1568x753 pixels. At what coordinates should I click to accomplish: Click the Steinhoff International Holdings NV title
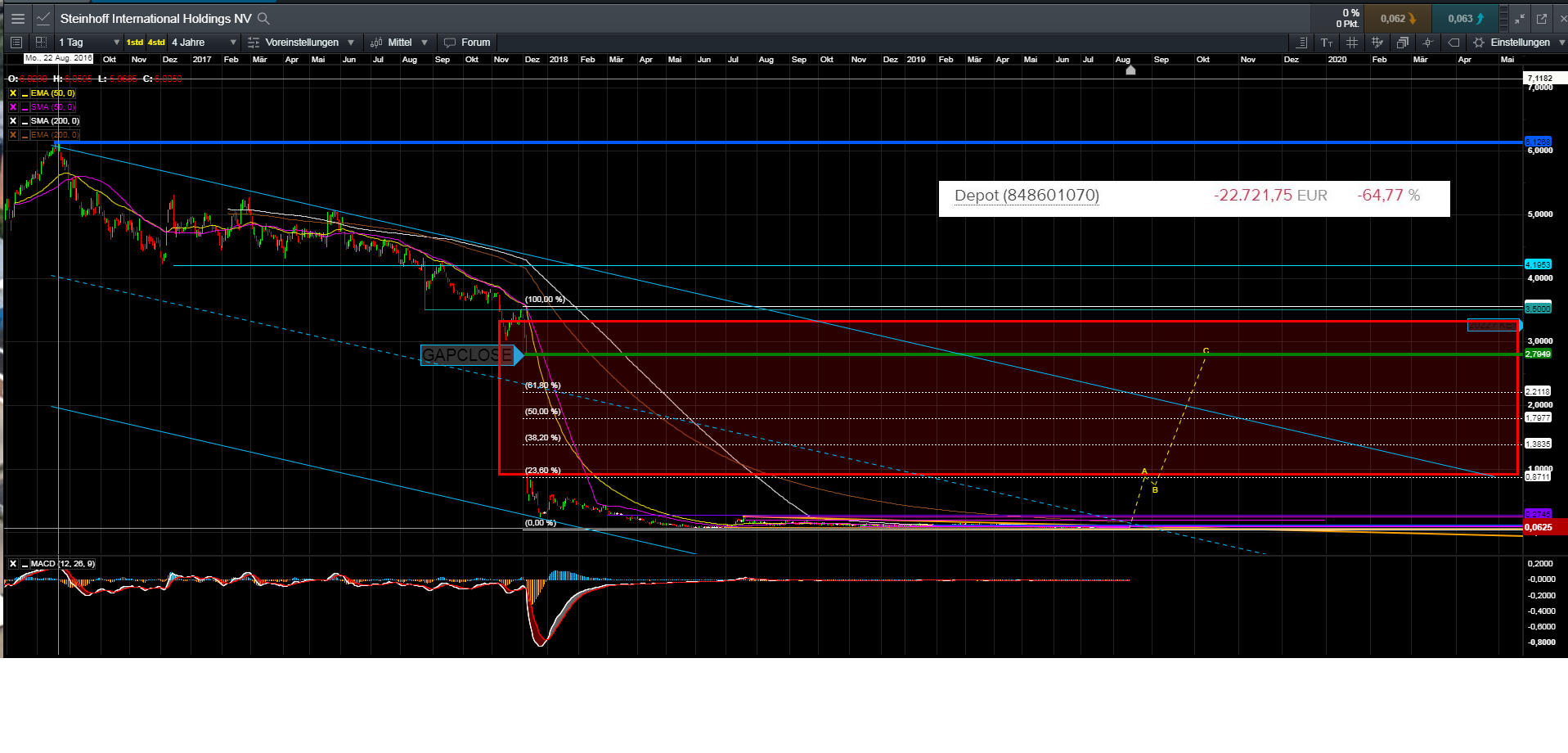point(155,18)
